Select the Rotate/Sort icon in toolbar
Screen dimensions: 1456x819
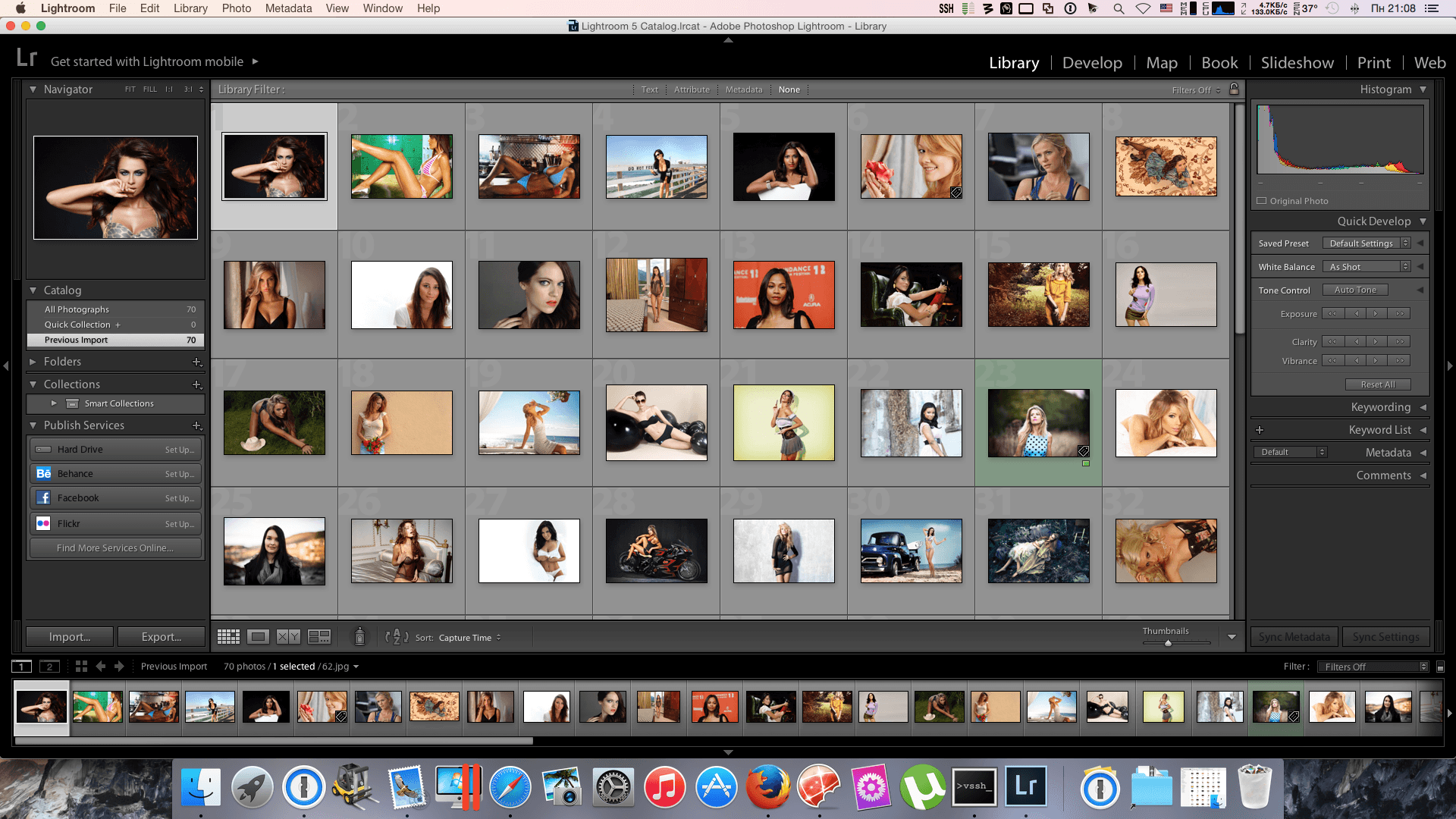coord(398,637)
